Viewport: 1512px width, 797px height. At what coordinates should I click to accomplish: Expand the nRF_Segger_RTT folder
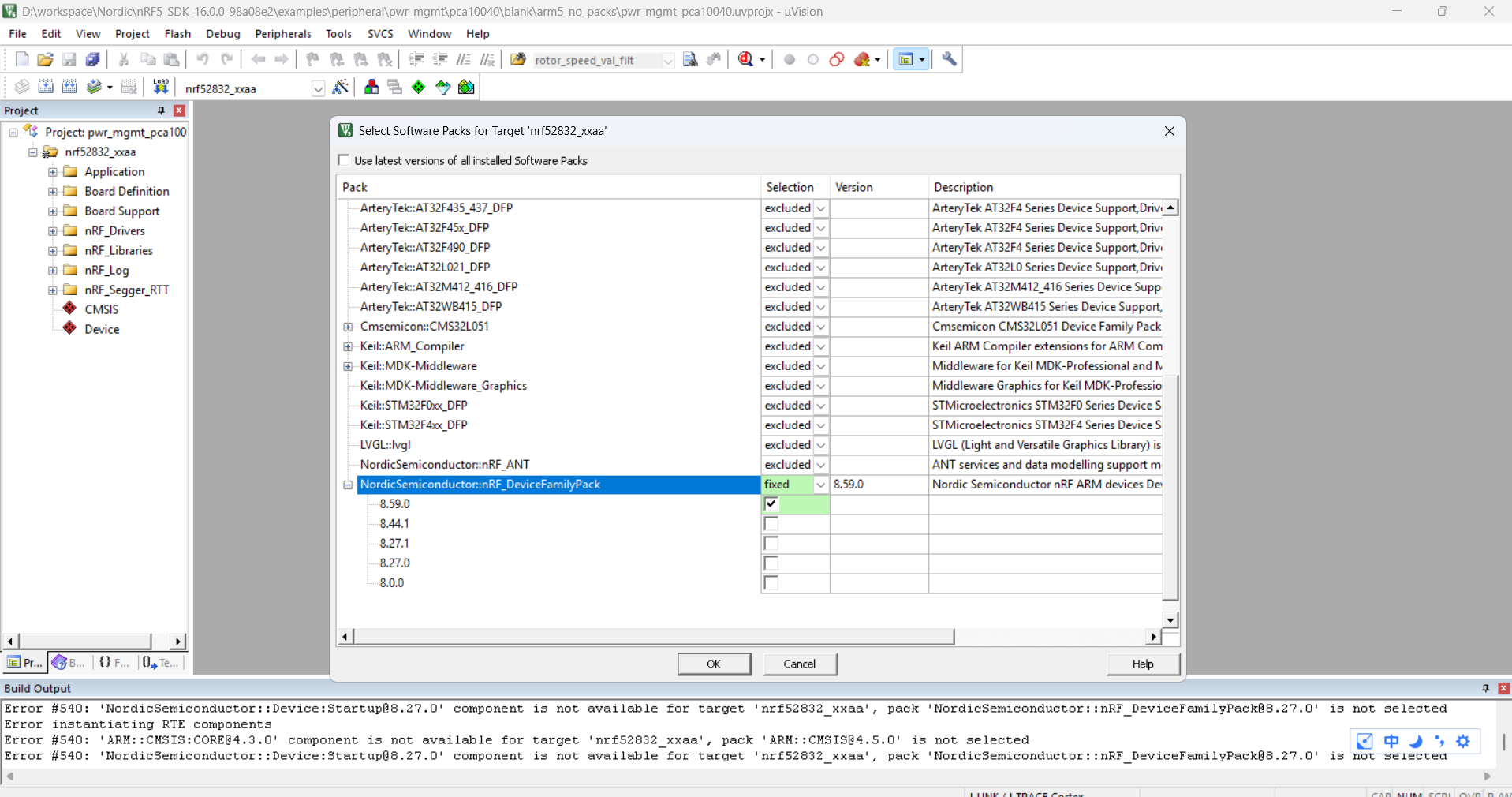coord(53,290)
